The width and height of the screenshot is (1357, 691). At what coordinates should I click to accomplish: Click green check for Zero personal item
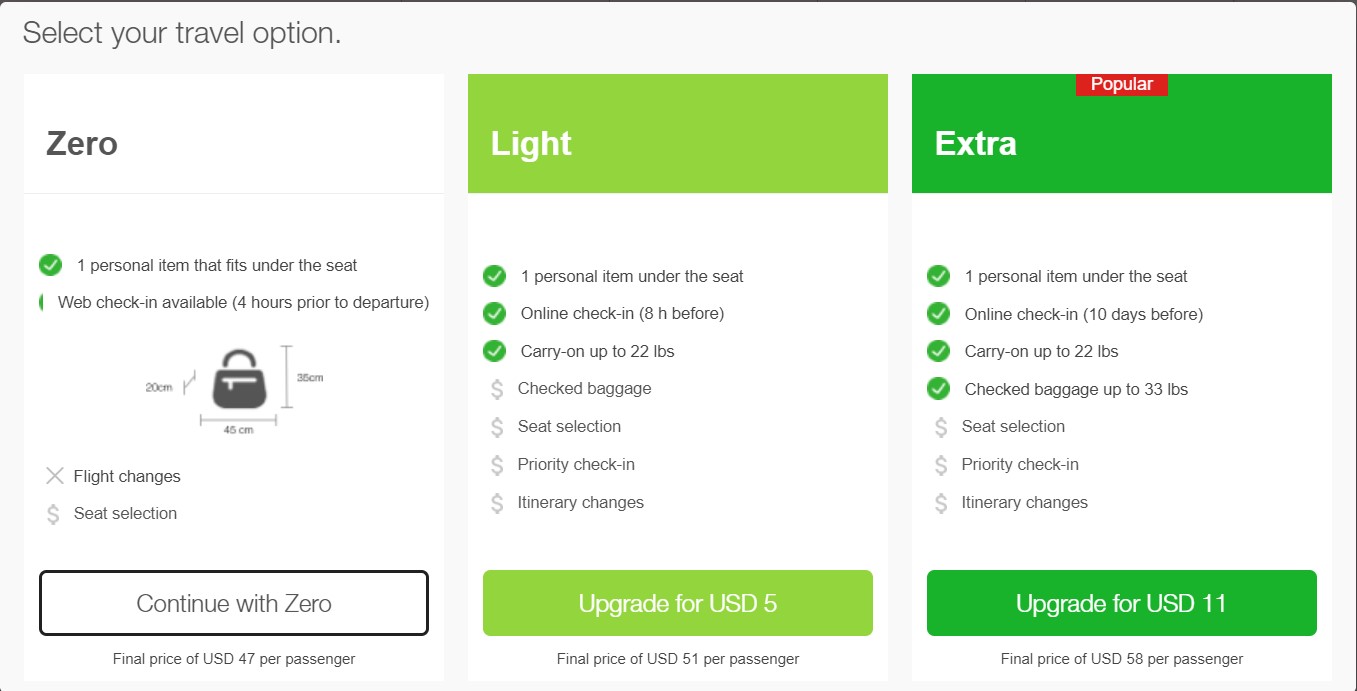[x=50, y=265]
